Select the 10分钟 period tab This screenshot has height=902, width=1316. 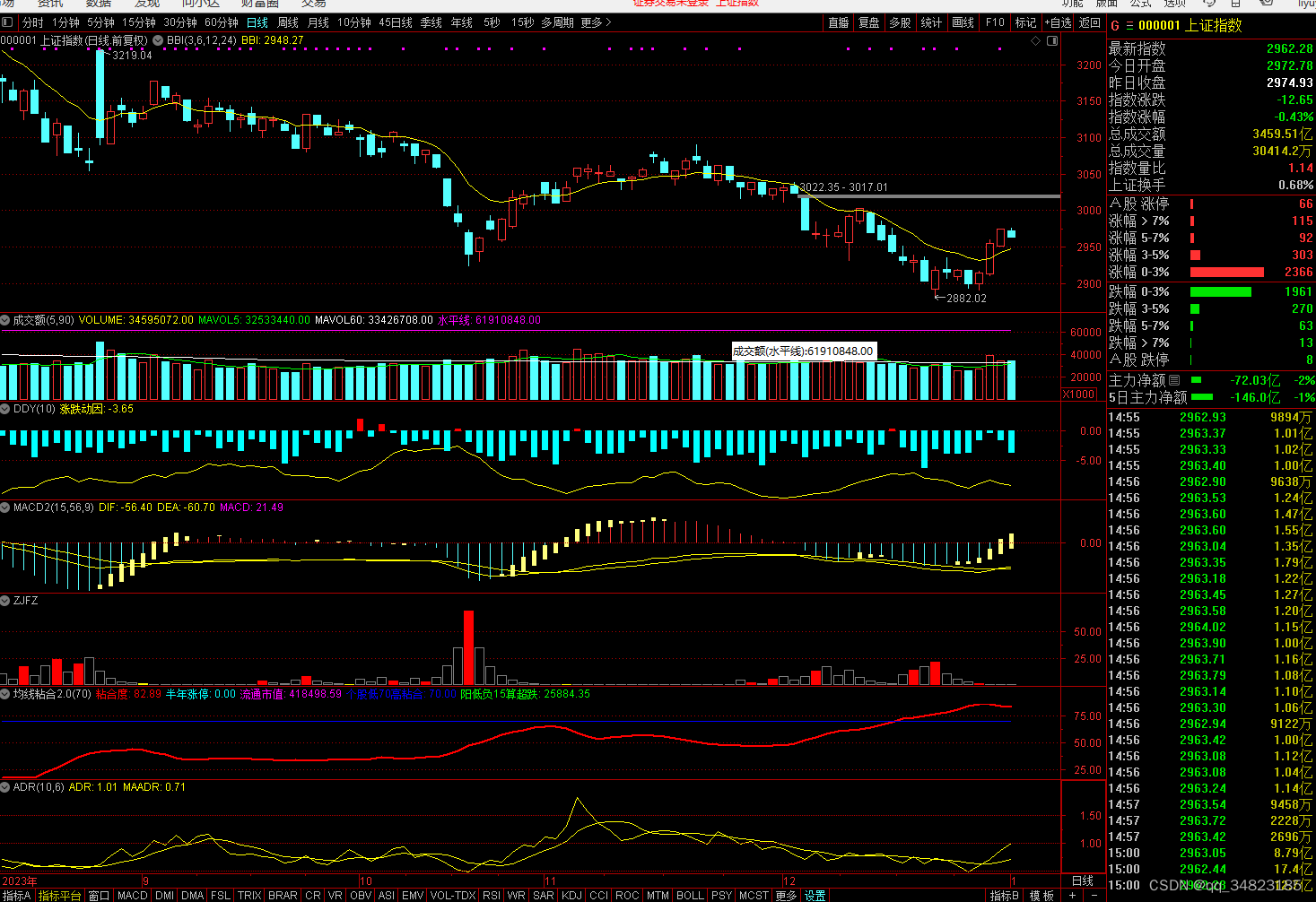point(354,22)
